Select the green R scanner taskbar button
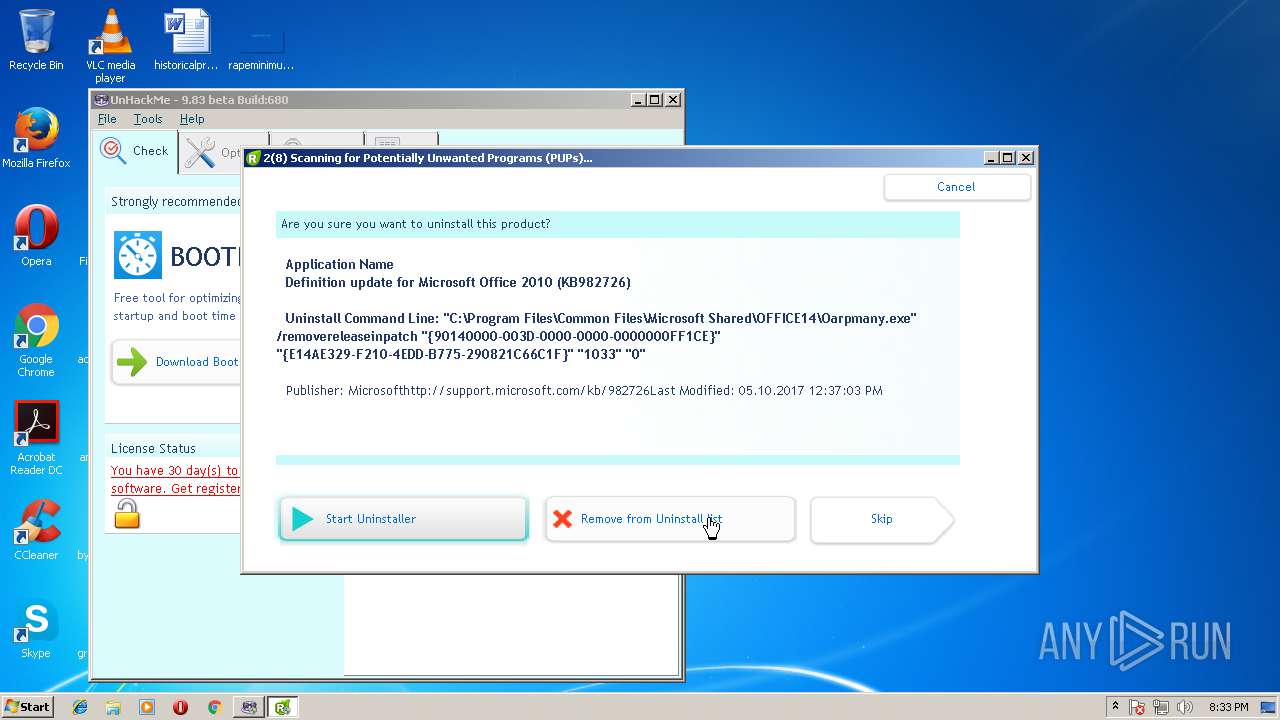The height and width of the screenshot is (720, 1280). pyautogui.click(x=283, y=707)
